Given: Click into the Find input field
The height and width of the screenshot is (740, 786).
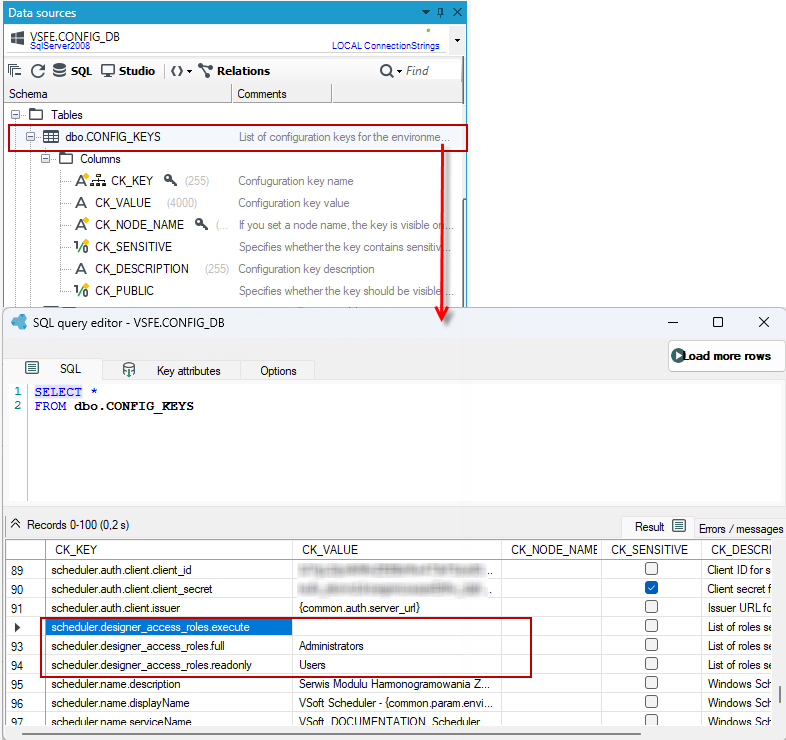Looking at the screenshot, I should click(431, 71).
